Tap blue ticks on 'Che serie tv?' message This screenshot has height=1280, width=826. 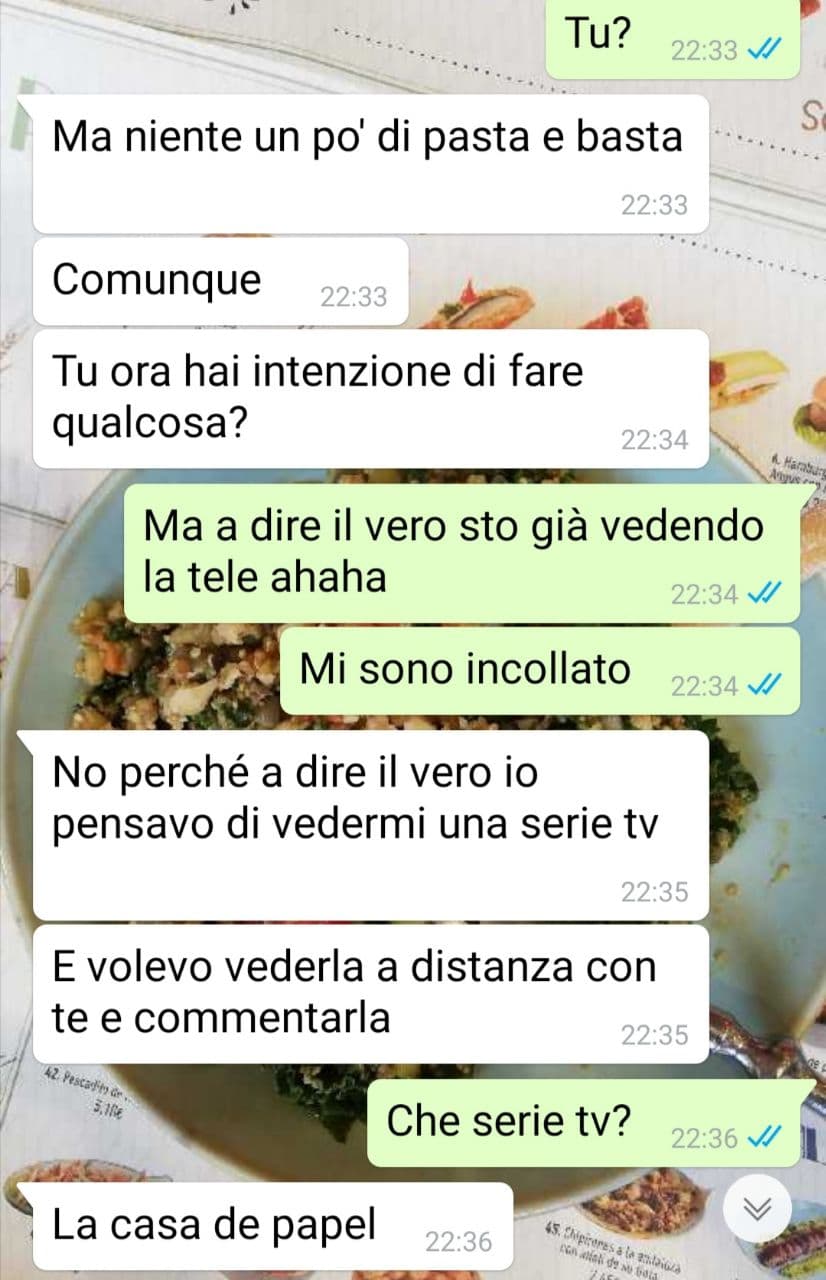(x=763, y=1138)
